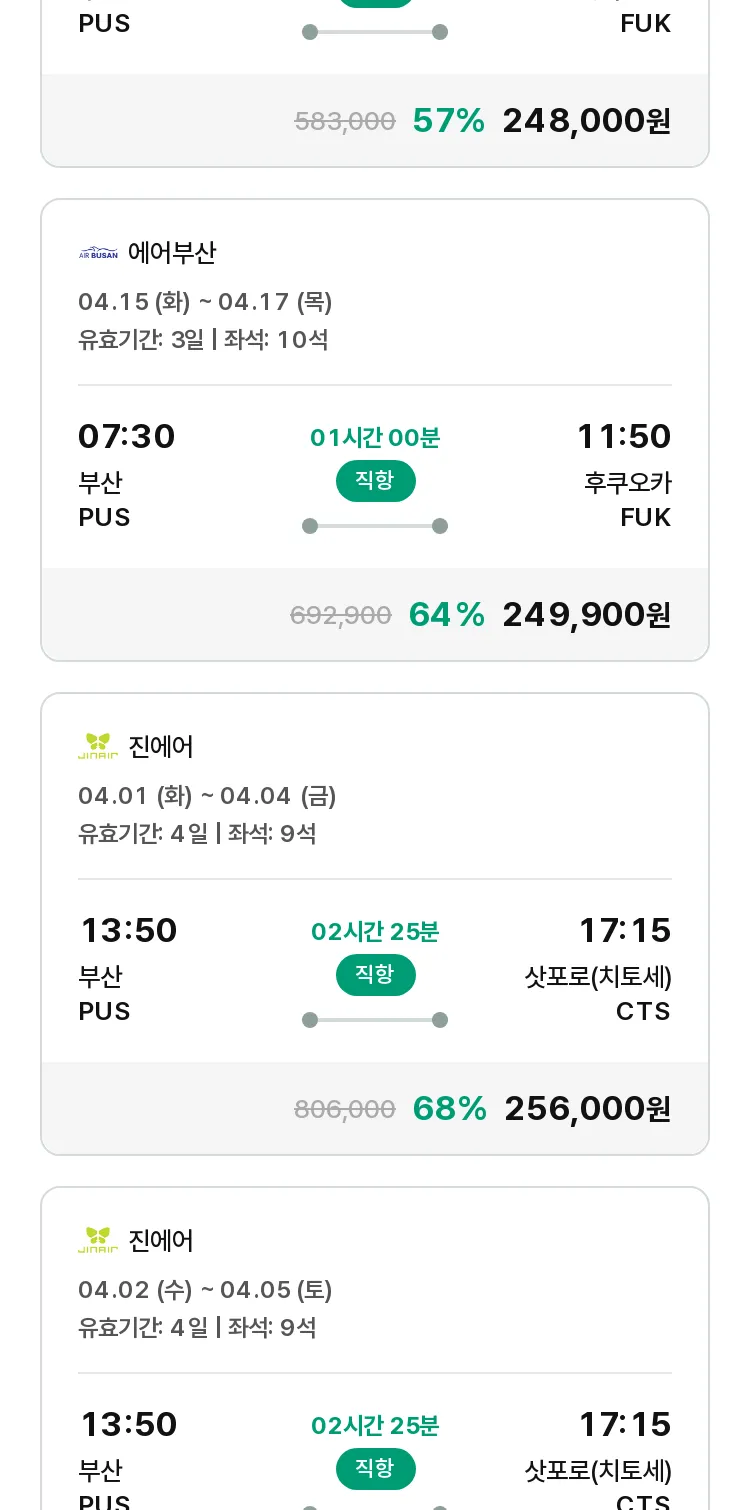This screenshot has width=750, height=1510.
Task: Open the 249,900원 Air Busan fare
Action: 586,614
